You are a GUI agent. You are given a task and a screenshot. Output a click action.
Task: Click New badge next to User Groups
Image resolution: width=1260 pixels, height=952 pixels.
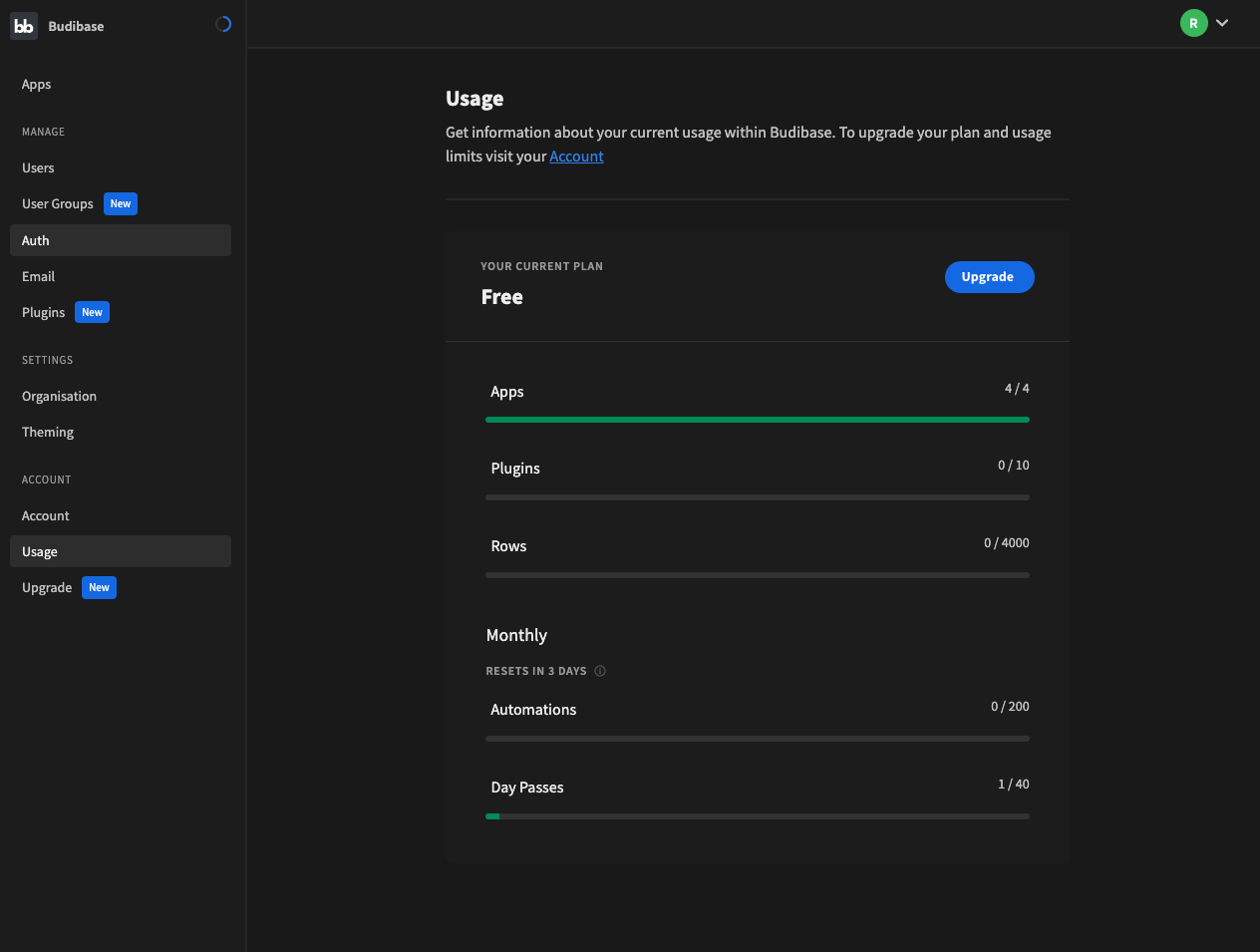click(x=121, y=204)
